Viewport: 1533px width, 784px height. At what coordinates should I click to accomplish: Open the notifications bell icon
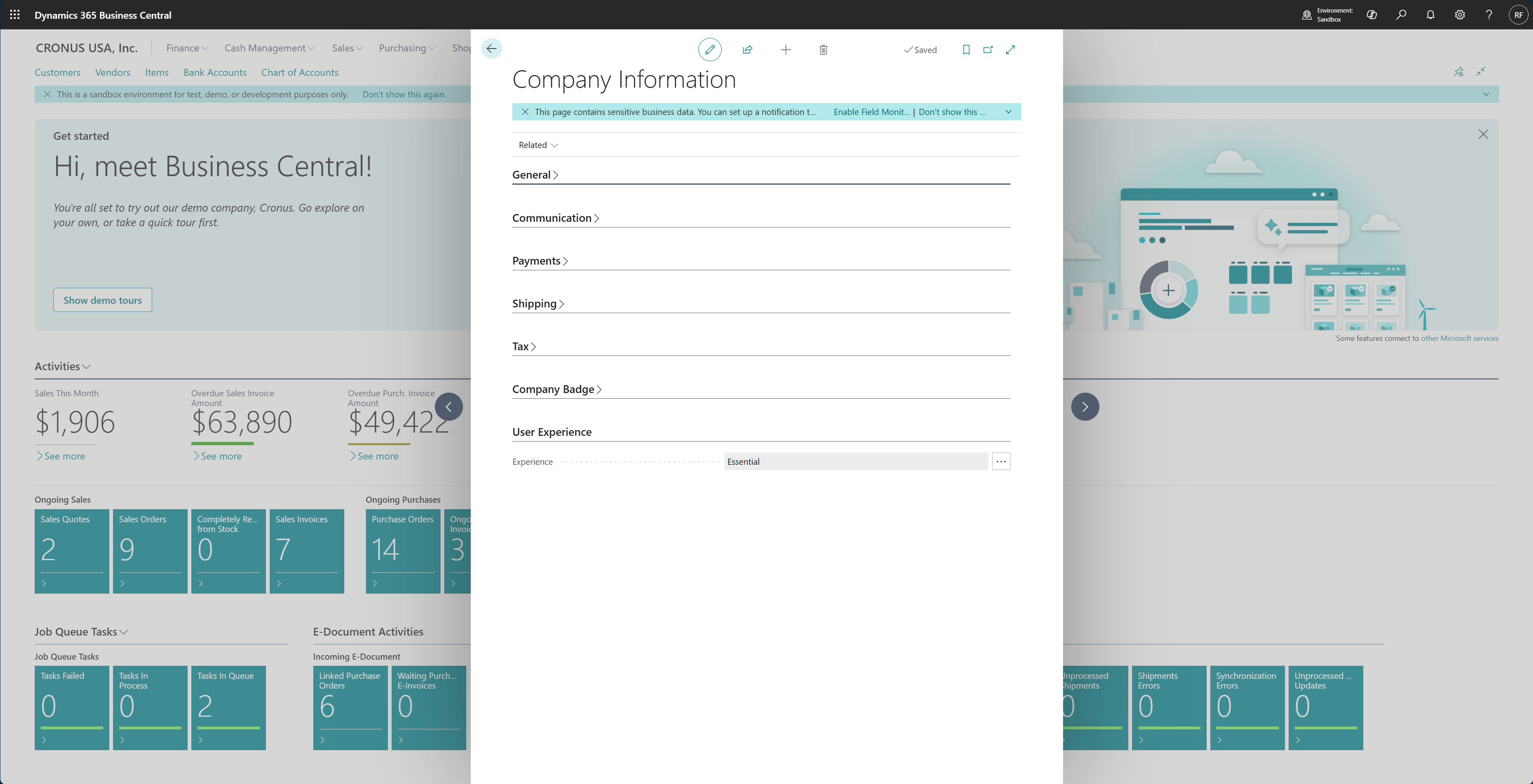pyautogui.click(x=1430, y=15)
